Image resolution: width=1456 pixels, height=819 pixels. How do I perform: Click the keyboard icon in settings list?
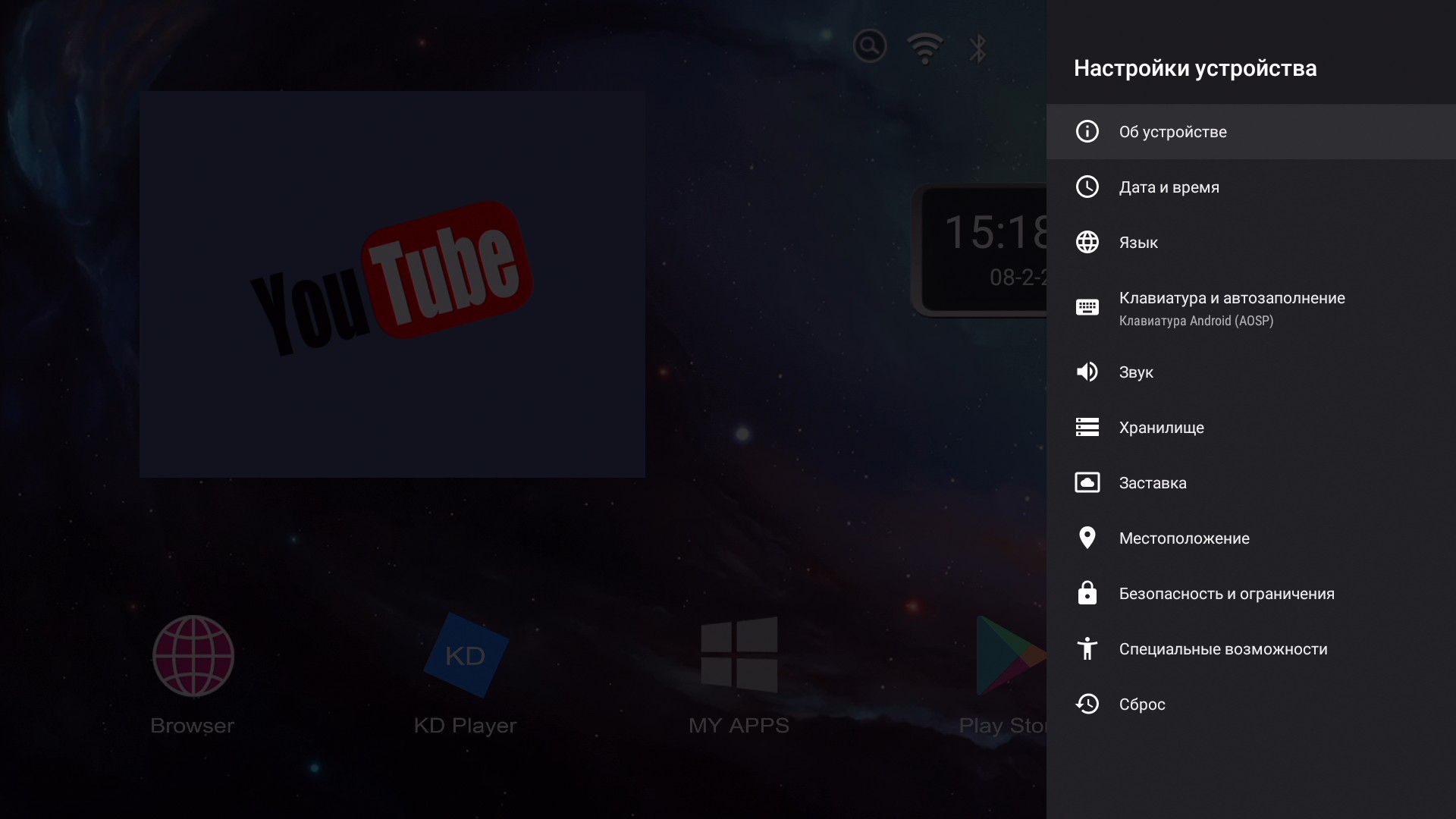pos(1087,307)
